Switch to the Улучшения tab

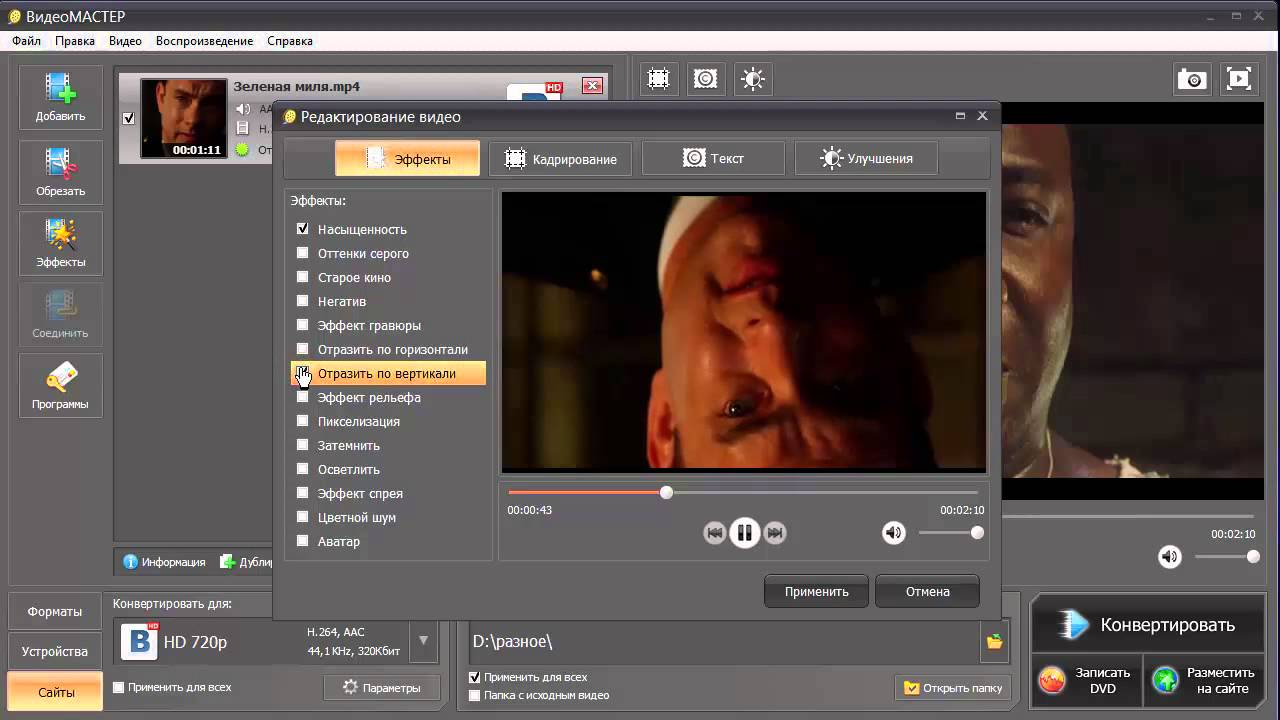(866, 158)
